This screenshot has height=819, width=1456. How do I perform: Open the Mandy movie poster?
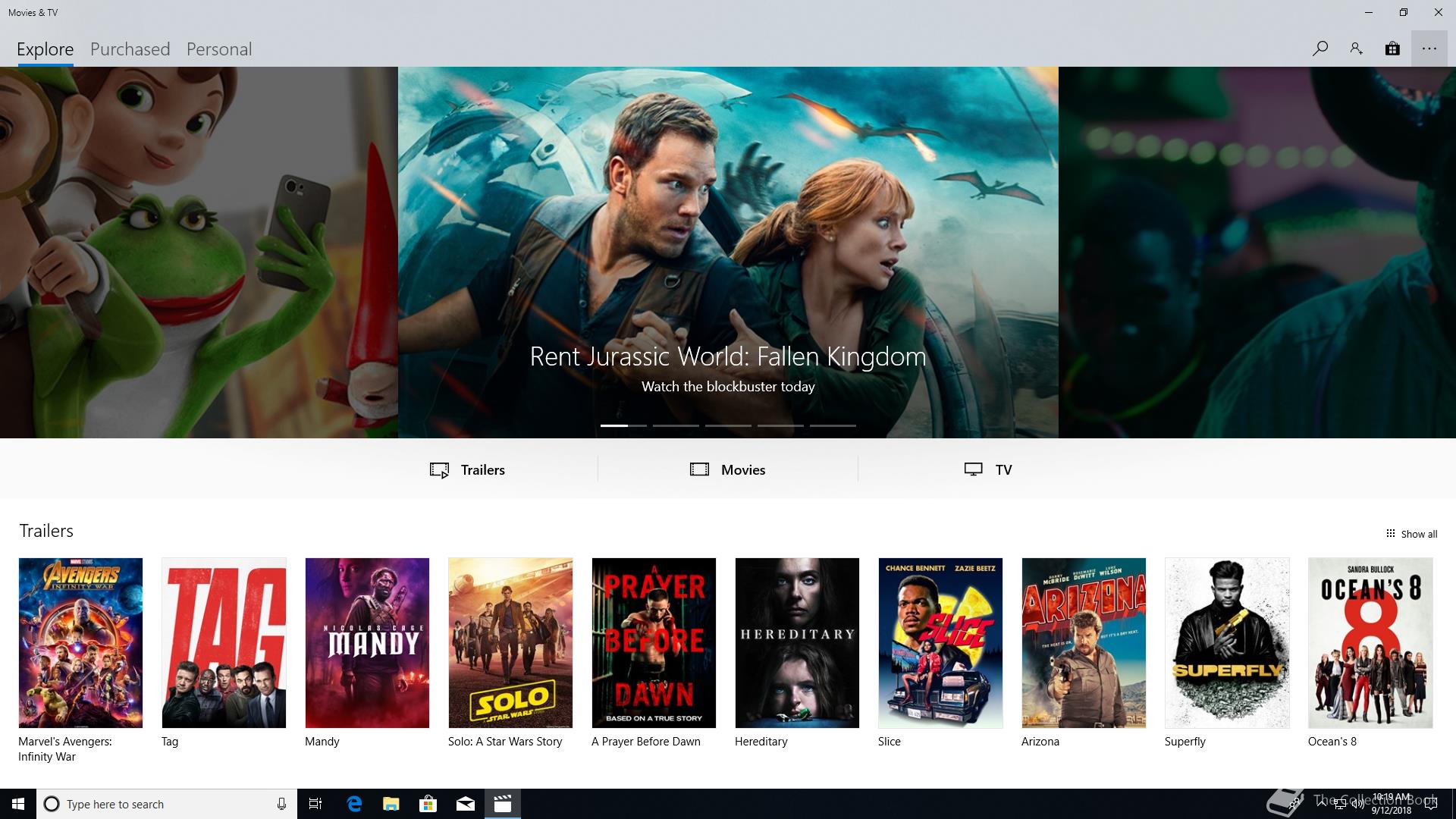[367, 643]
